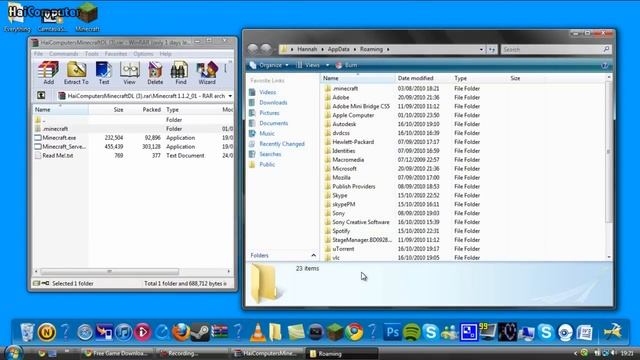Launch Minecraft block icon in the dock
The height and width of the screenshot is (360, 640).
point(335,332)
